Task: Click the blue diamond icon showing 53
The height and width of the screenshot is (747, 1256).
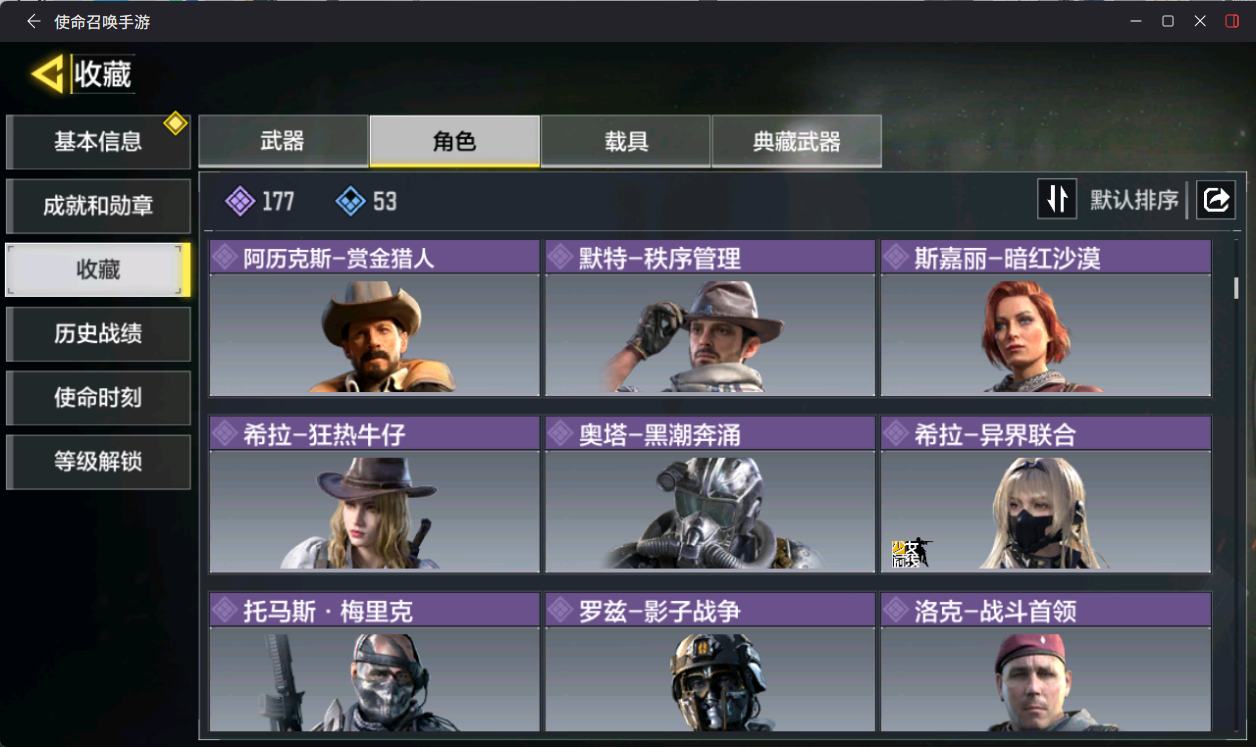Action: pos(351,201)
